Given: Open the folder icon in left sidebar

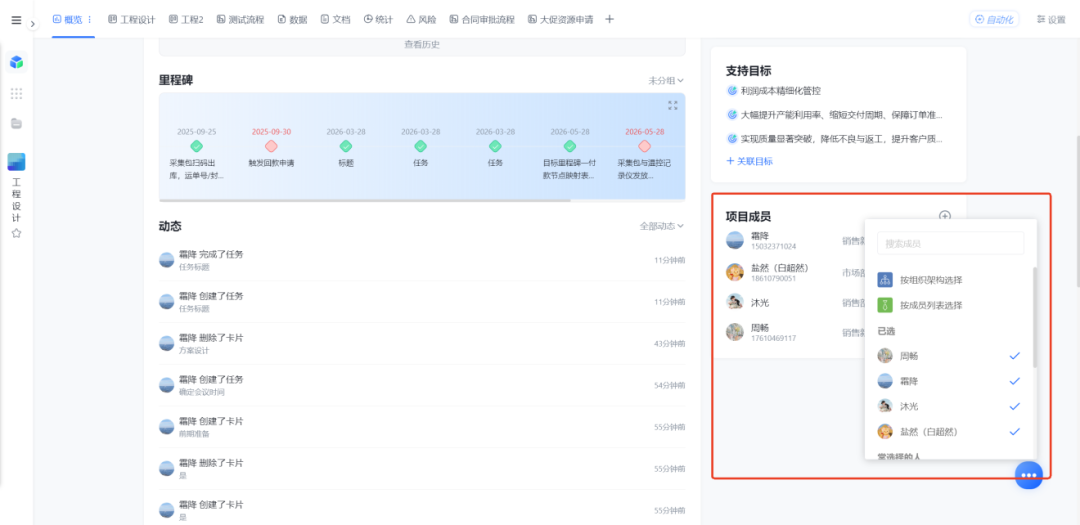Looking at the screenshot, I should pos(17,123).
